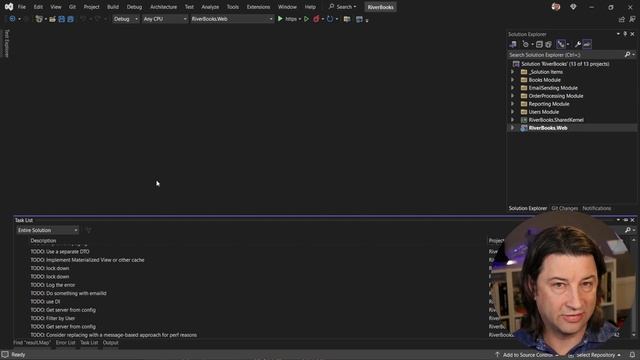Open the Architecture menu

[x=163, y=7]
